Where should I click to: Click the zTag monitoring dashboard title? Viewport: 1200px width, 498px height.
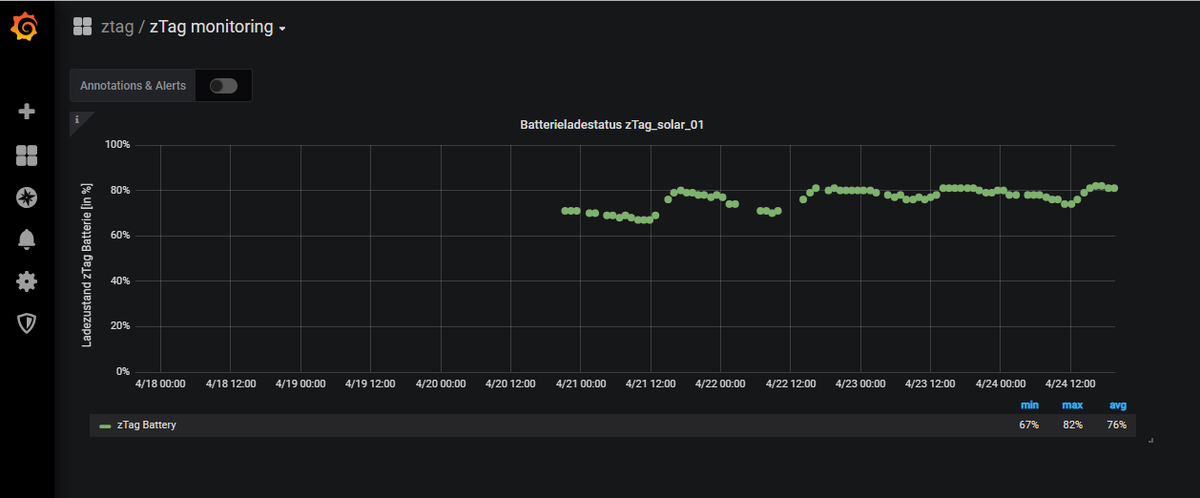(211, 27)
